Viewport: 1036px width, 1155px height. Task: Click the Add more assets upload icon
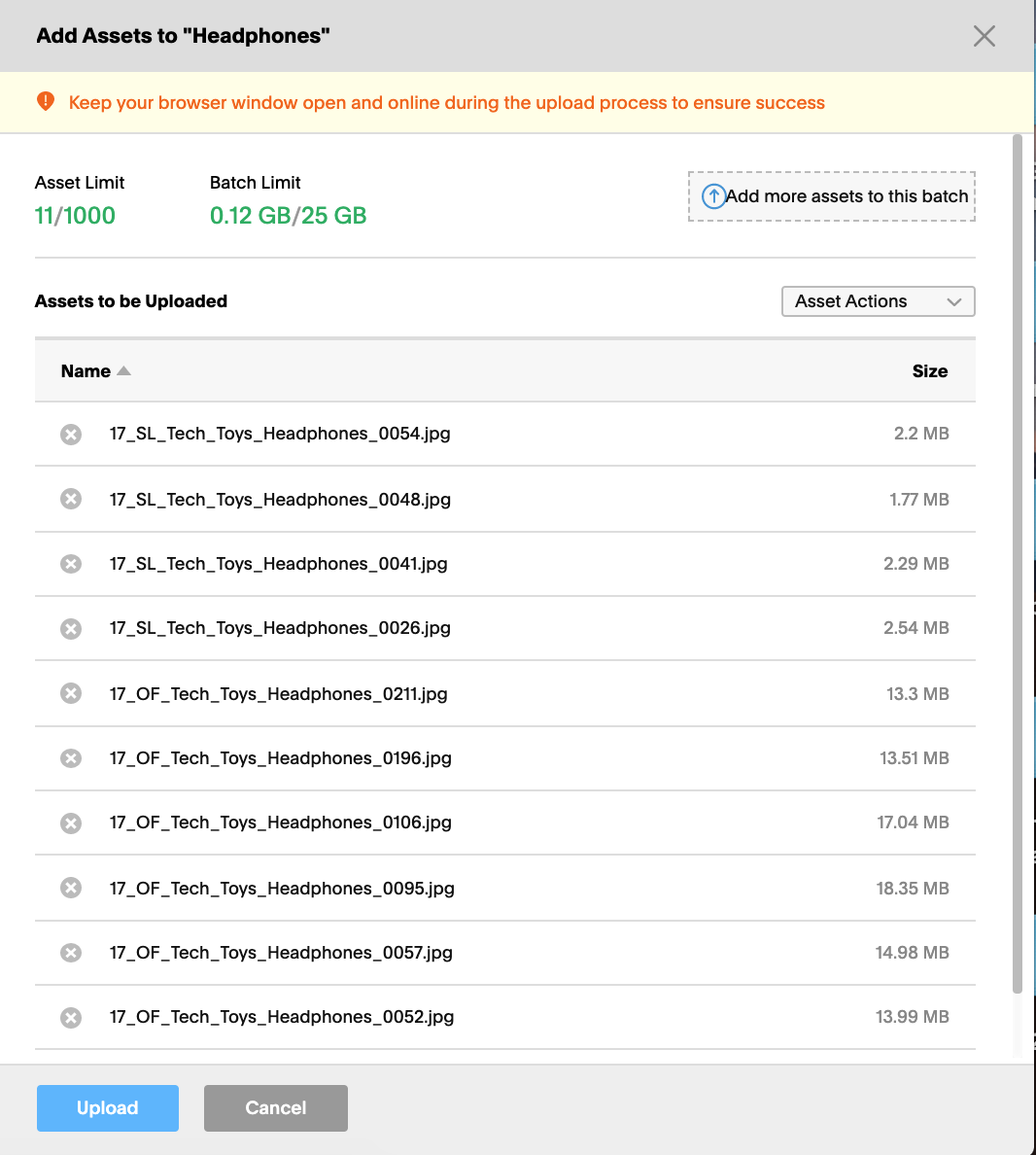712,196
